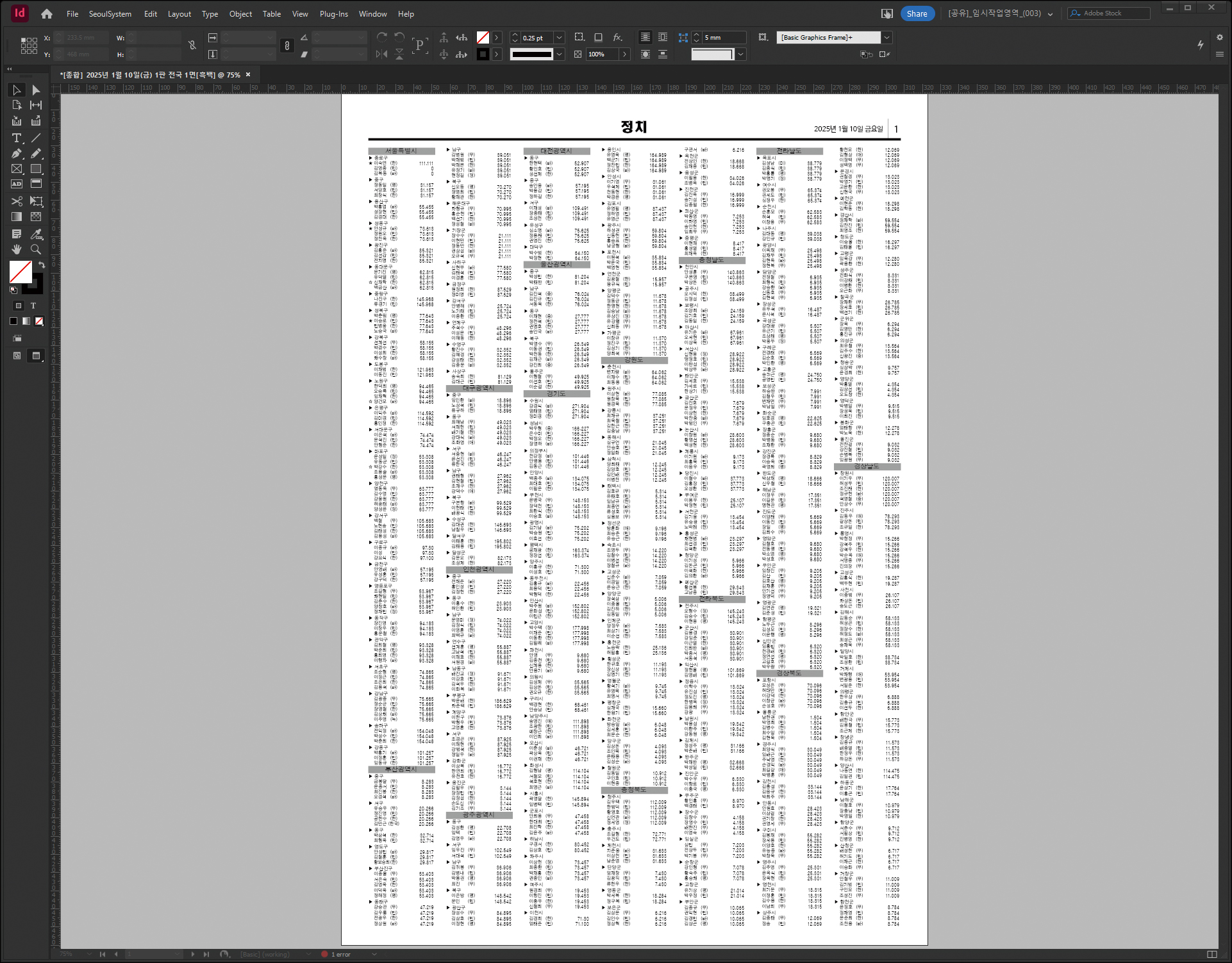The image size is (1232, 963).
Task: Choose the Page tool
Action: tap(17, 105)
